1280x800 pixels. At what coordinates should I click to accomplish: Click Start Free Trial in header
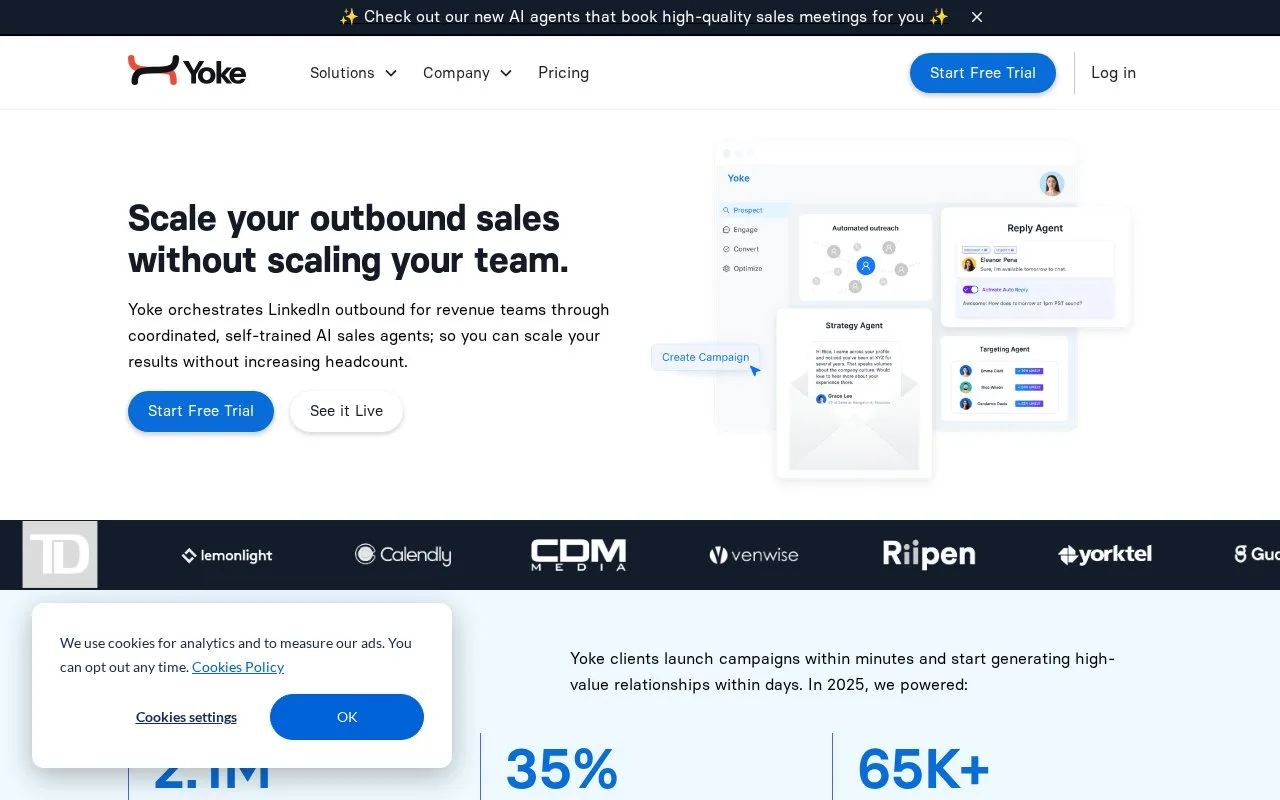point(983,73)
